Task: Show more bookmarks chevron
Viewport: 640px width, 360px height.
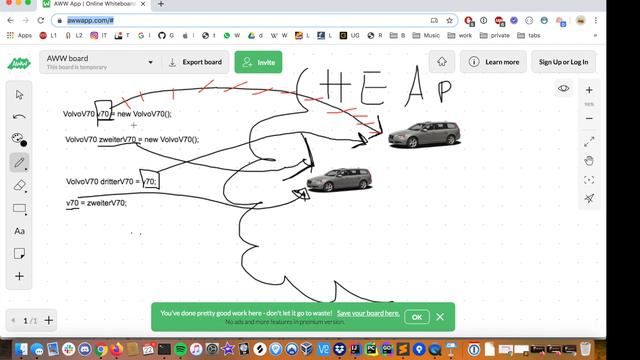Action: [596, 36]
